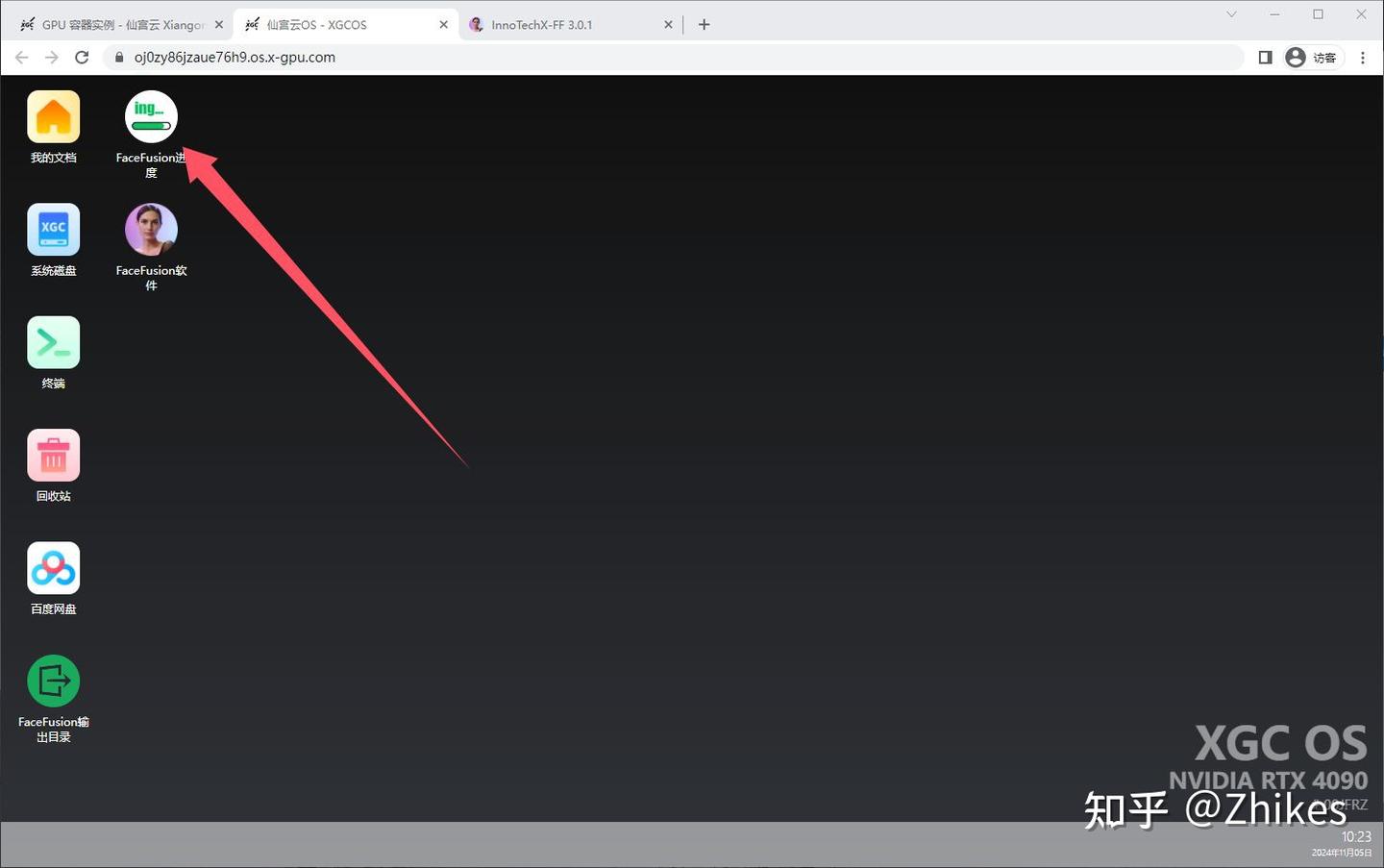Open the 终端 terminal icon
The width and height of the screenshot is (1384, 868).
(54, 342)
